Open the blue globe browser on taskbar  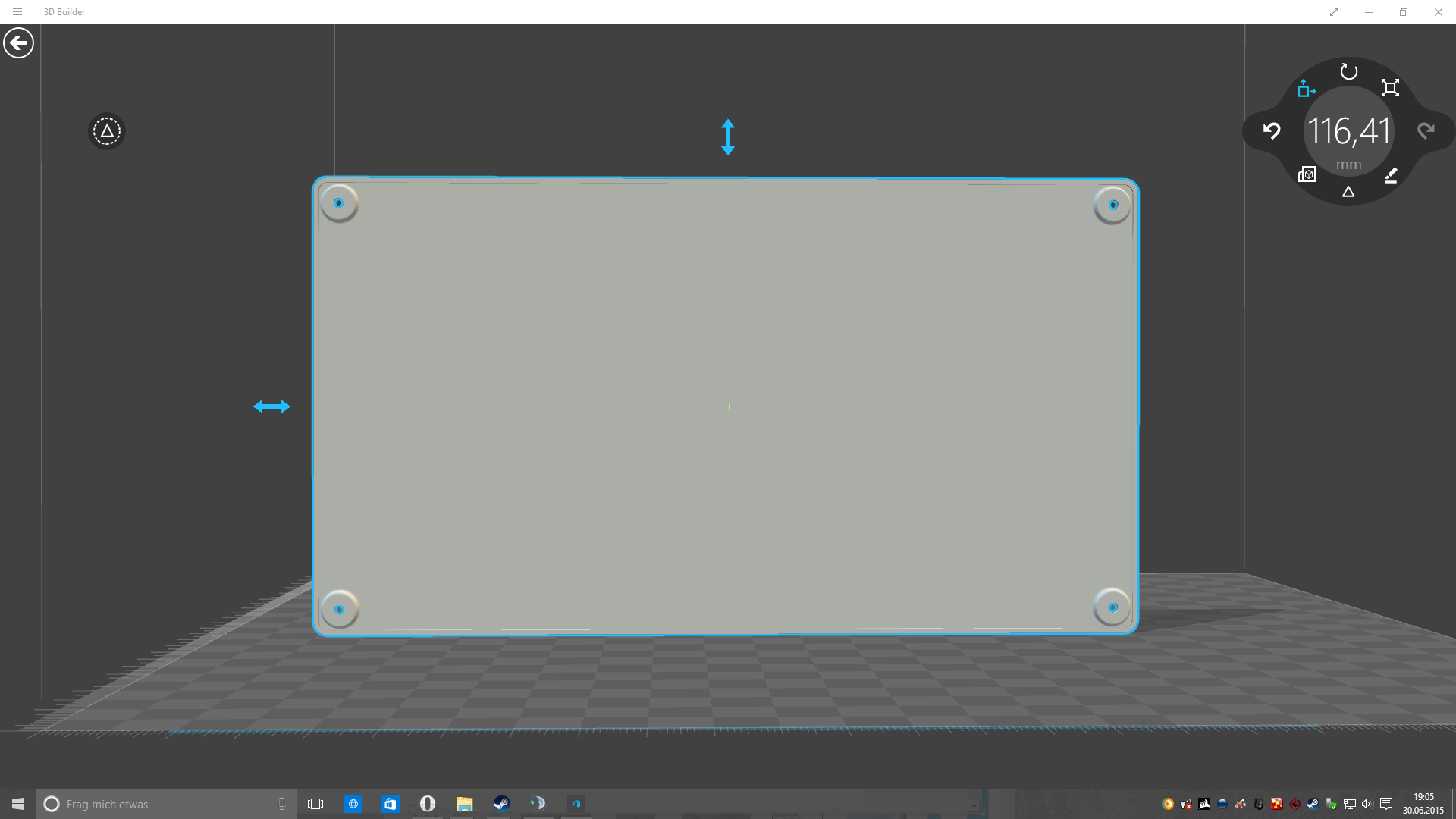tap(353, 804)
